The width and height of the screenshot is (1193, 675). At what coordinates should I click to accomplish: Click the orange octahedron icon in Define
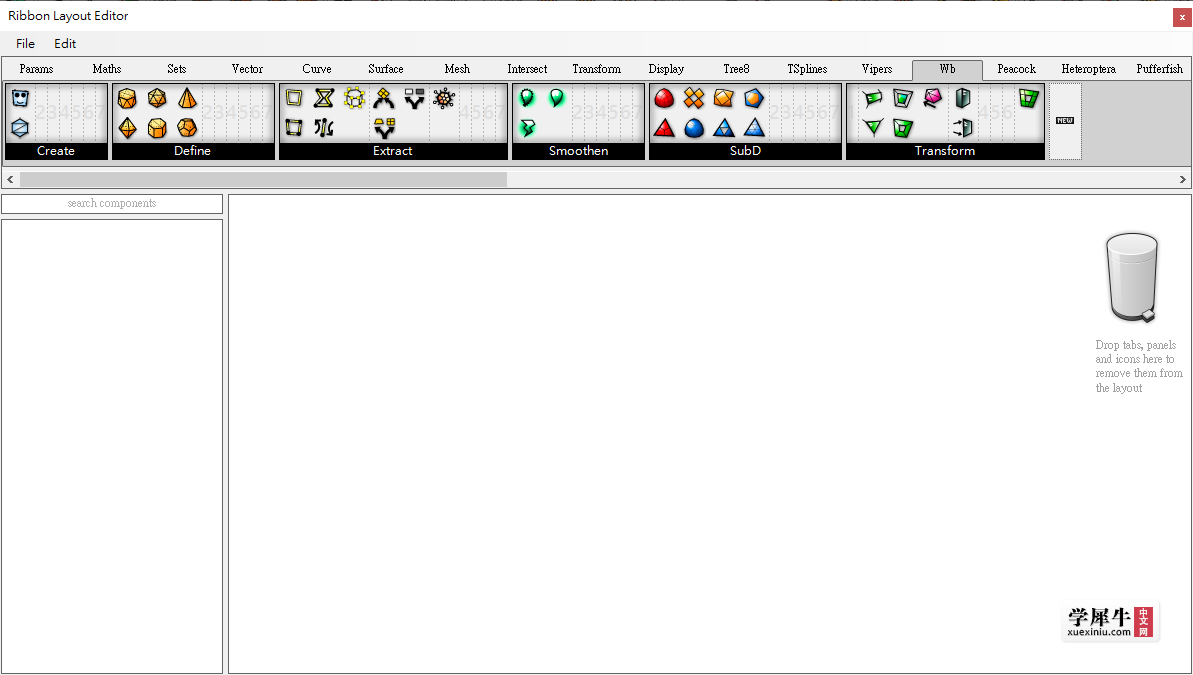point(127,128)
